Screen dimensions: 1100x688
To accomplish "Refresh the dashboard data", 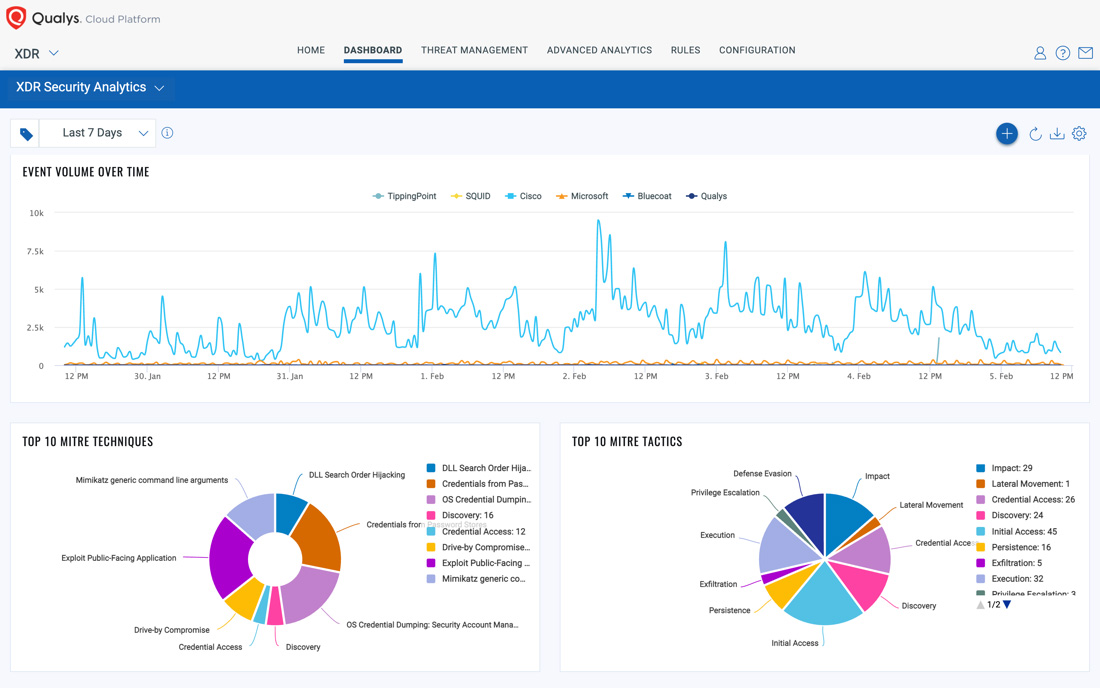I will pos(1035,134).
